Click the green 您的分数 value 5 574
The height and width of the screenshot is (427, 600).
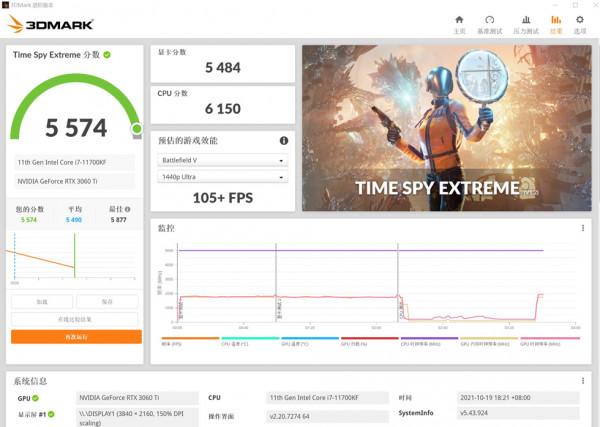[x=29, y=220]
